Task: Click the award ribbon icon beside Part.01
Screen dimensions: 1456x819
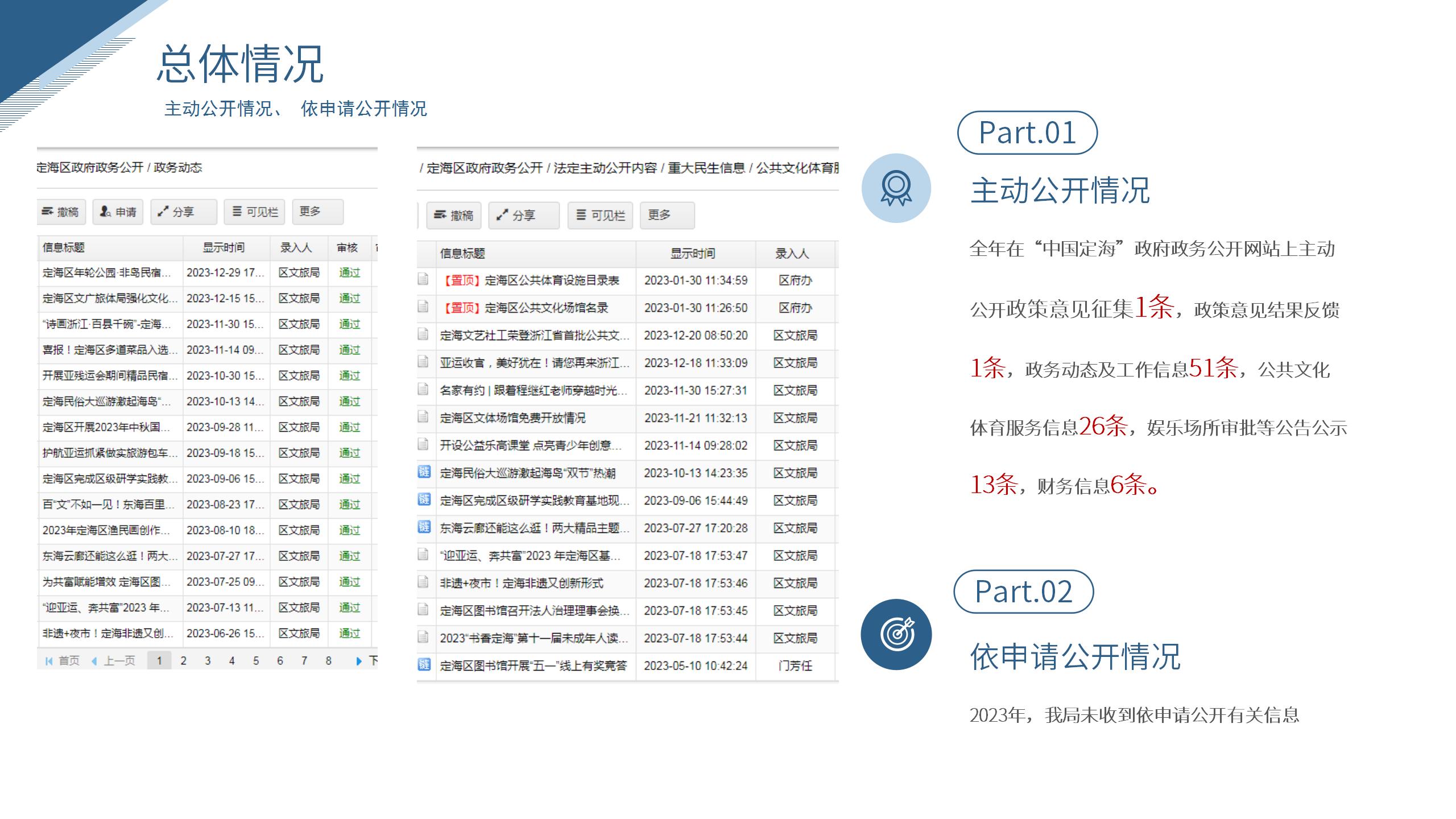Action: point(896,188)
